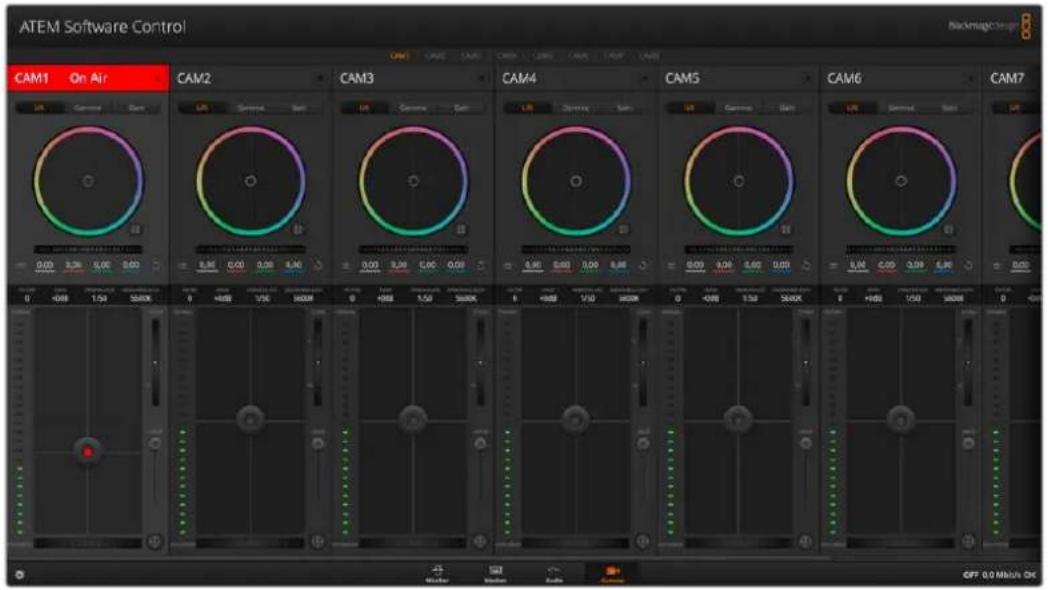Open the CAM1 menu icon left of the color values

coord(20,266)
